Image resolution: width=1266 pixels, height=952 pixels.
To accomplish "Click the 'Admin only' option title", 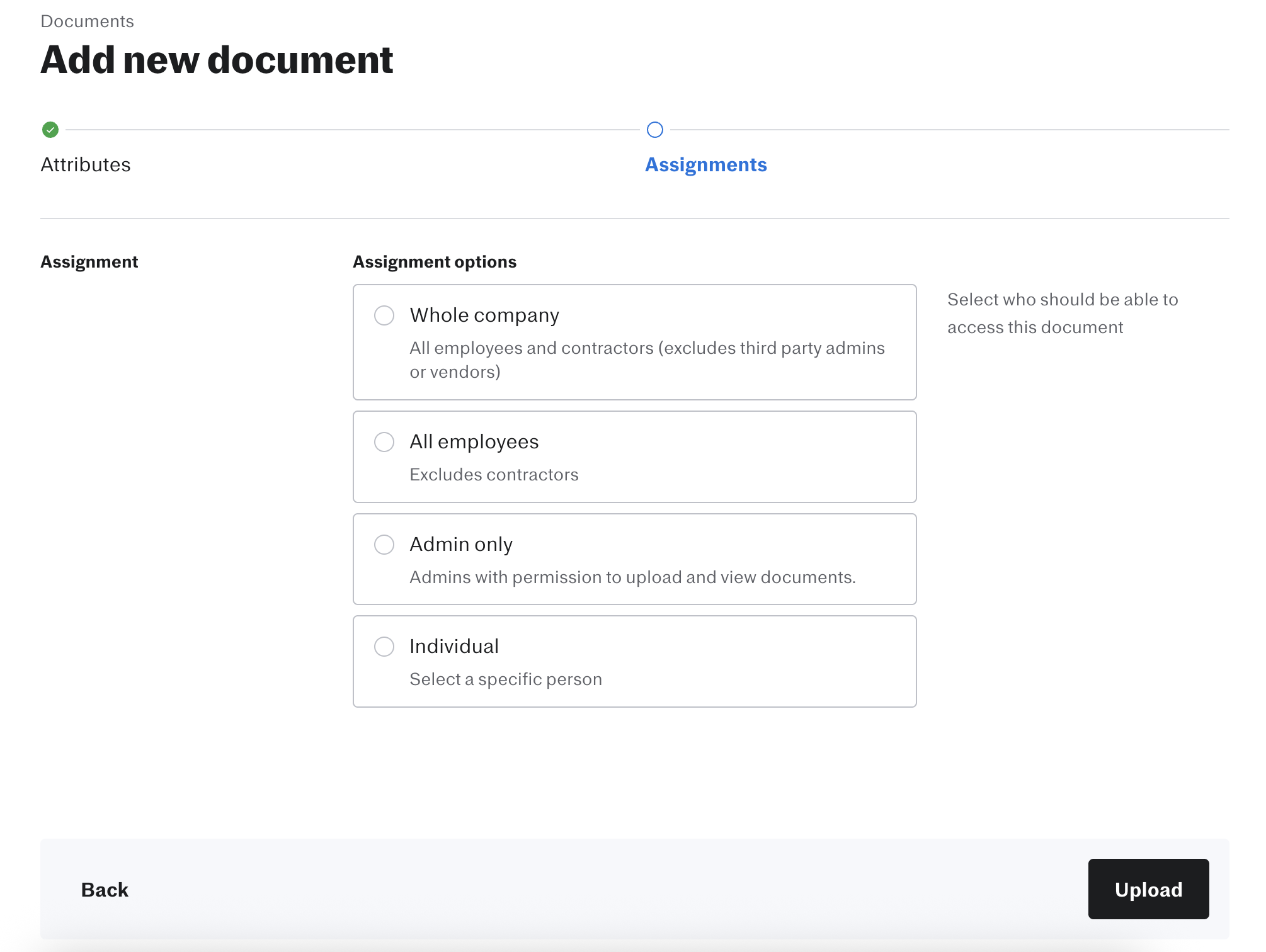I will click(x=461, y=545).
